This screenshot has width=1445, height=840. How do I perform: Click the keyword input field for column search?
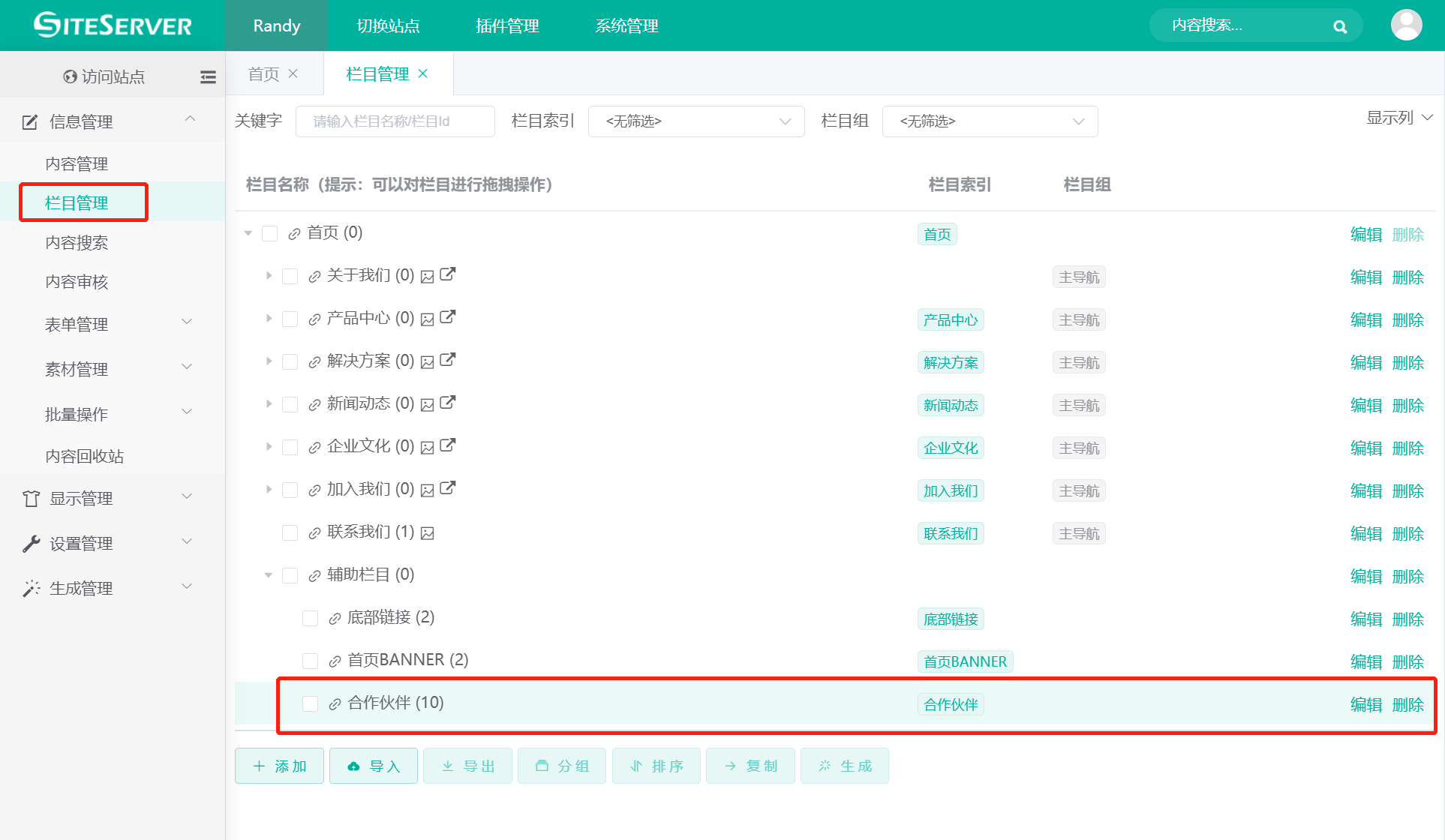(x=395, y=121)
